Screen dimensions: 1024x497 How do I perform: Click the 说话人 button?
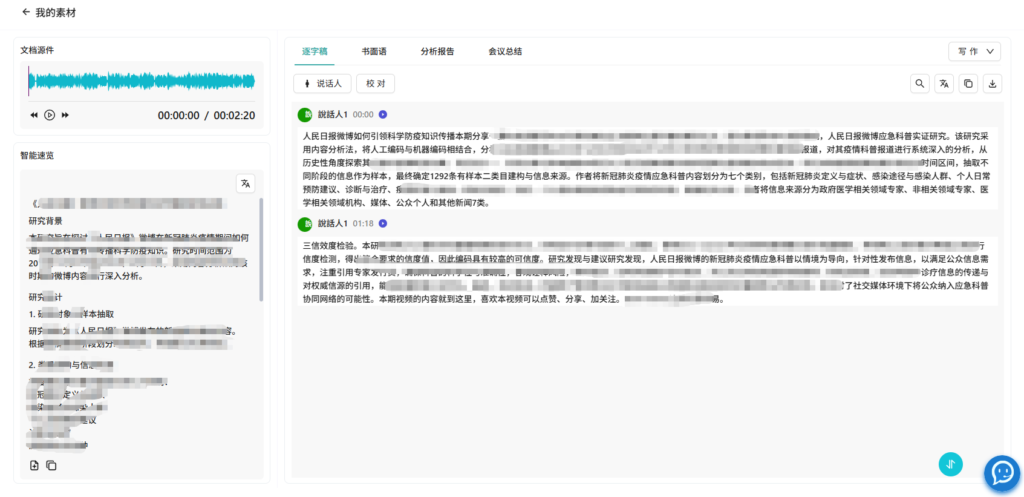[x=322, y=84]
